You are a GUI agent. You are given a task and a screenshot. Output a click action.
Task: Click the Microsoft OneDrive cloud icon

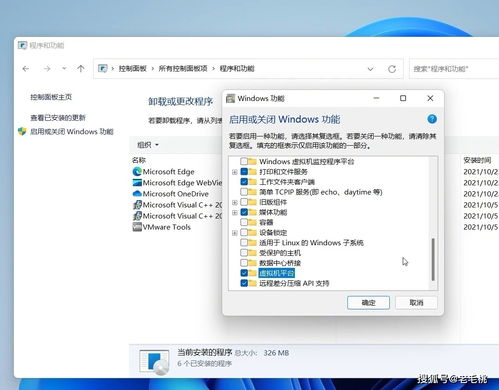tap(137, 193)
